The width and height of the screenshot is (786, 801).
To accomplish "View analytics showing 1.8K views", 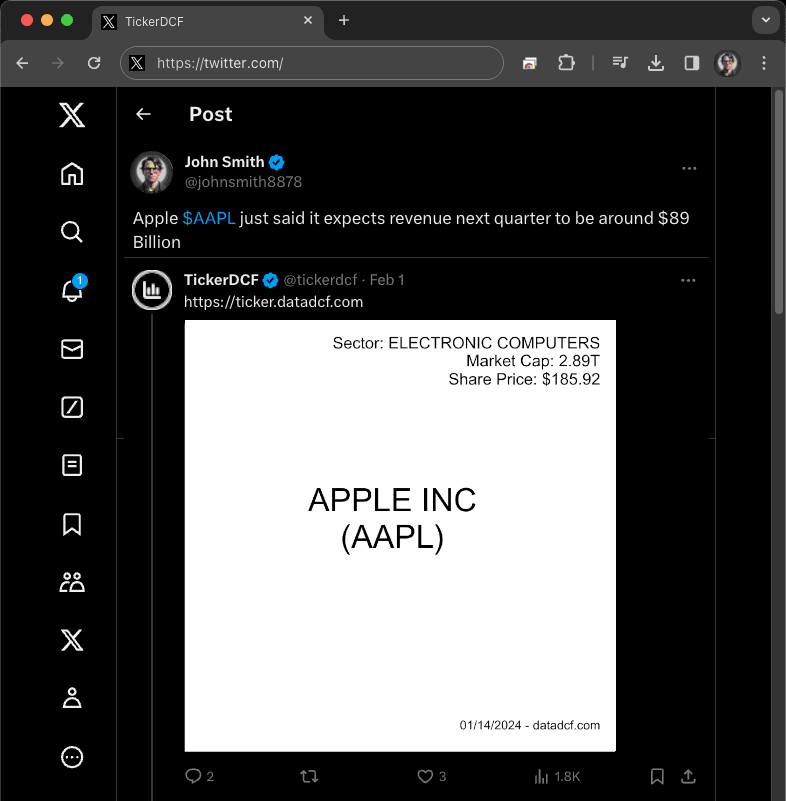I will tap(557, 776).
